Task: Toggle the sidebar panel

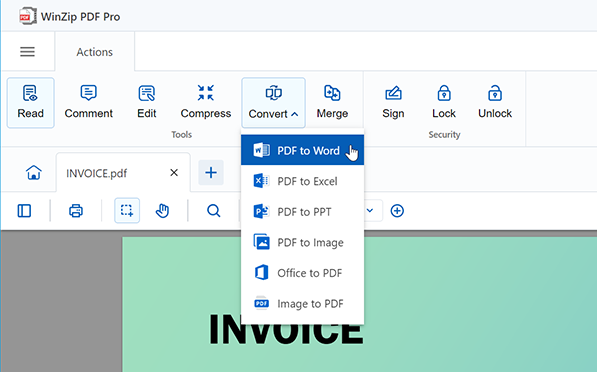Action: tap(24, 211)
